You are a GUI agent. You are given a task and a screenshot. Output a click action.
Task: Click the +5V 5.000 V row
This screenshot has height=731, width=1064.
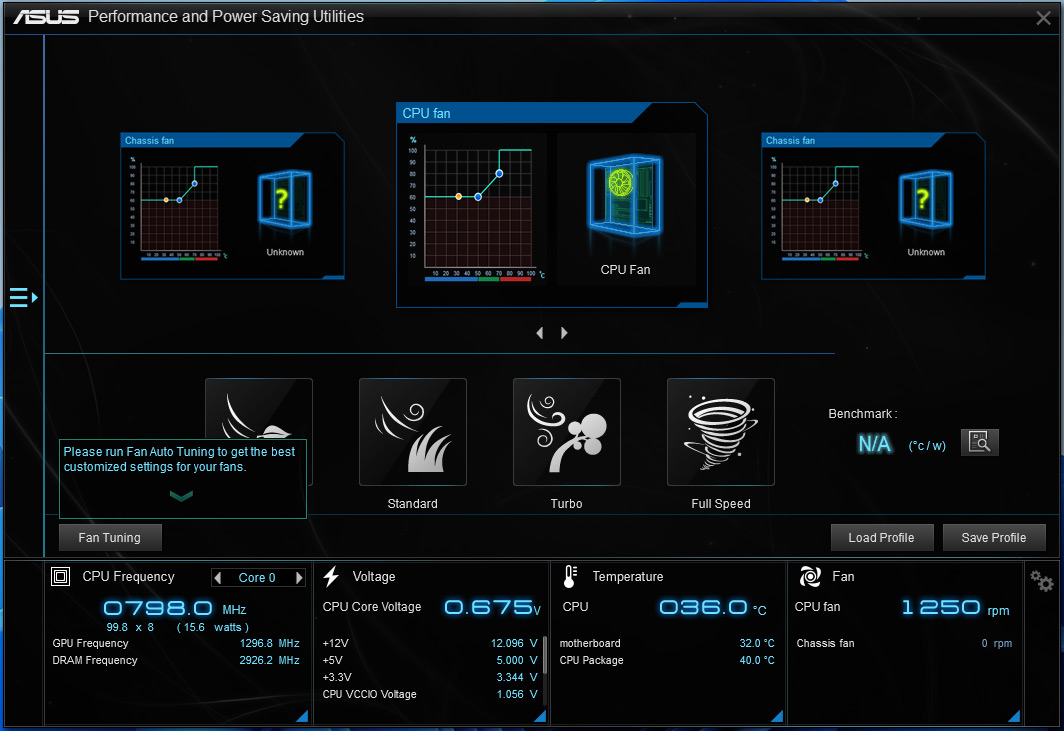click(x=430, y=660)
